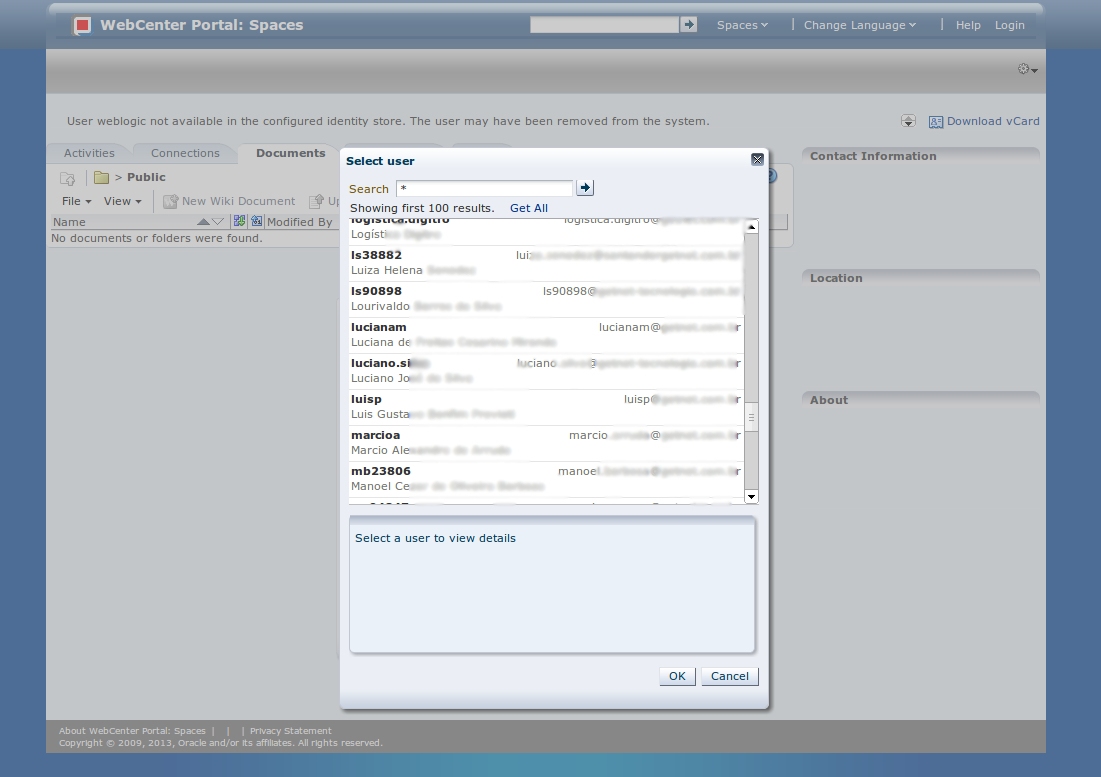Click the Download vCard icon
Viewport: 1101px width, 777px height.
(x=936, y=122)
